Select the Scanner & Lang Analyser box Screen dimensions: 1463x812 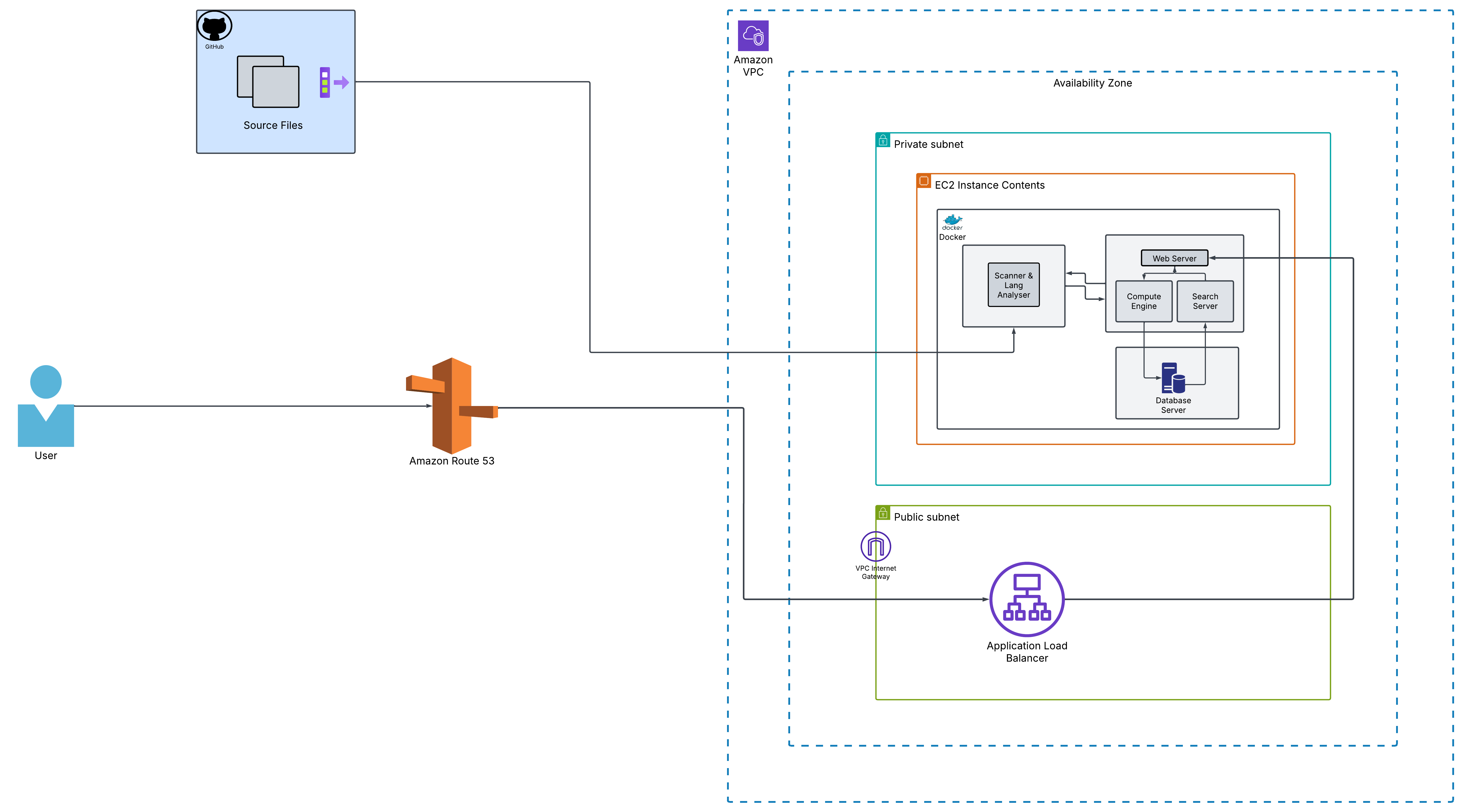click(x=1013, y=284)
